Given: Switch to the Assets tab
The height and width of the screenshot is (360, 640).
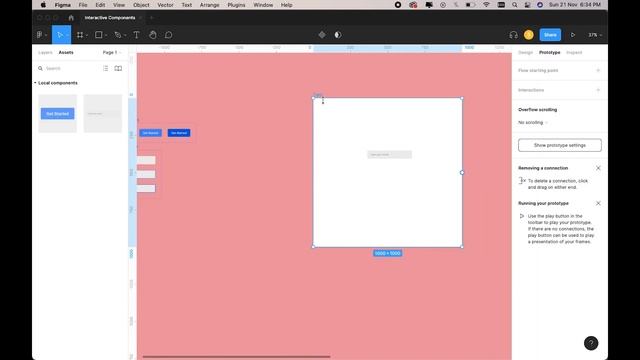Looking at the screenshot, I should pyautogui.click(x=66, y=53).
